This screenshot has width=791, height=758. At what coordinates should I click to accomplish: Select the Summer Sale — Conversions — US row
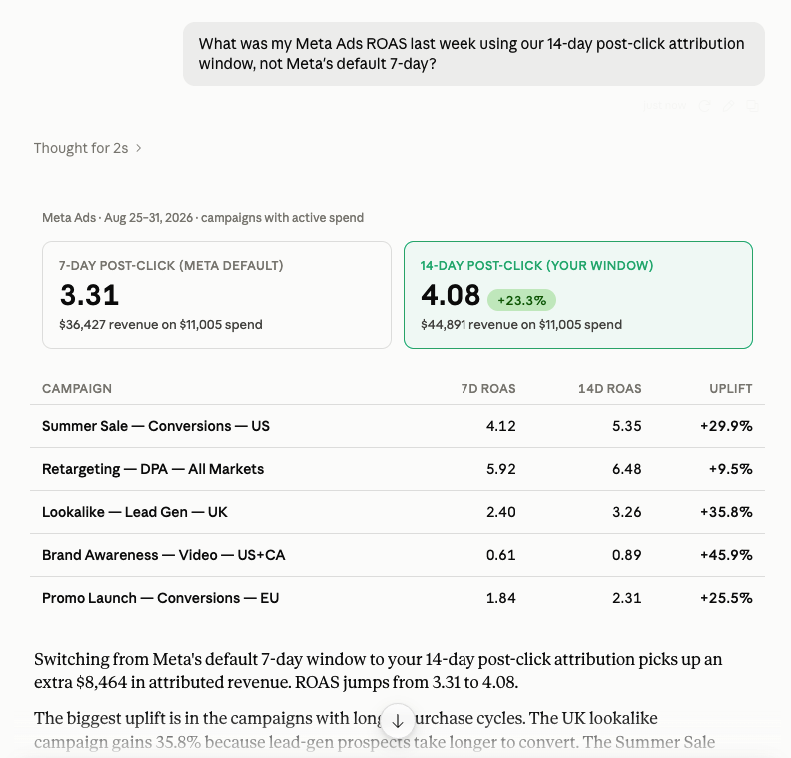[398, 426]
